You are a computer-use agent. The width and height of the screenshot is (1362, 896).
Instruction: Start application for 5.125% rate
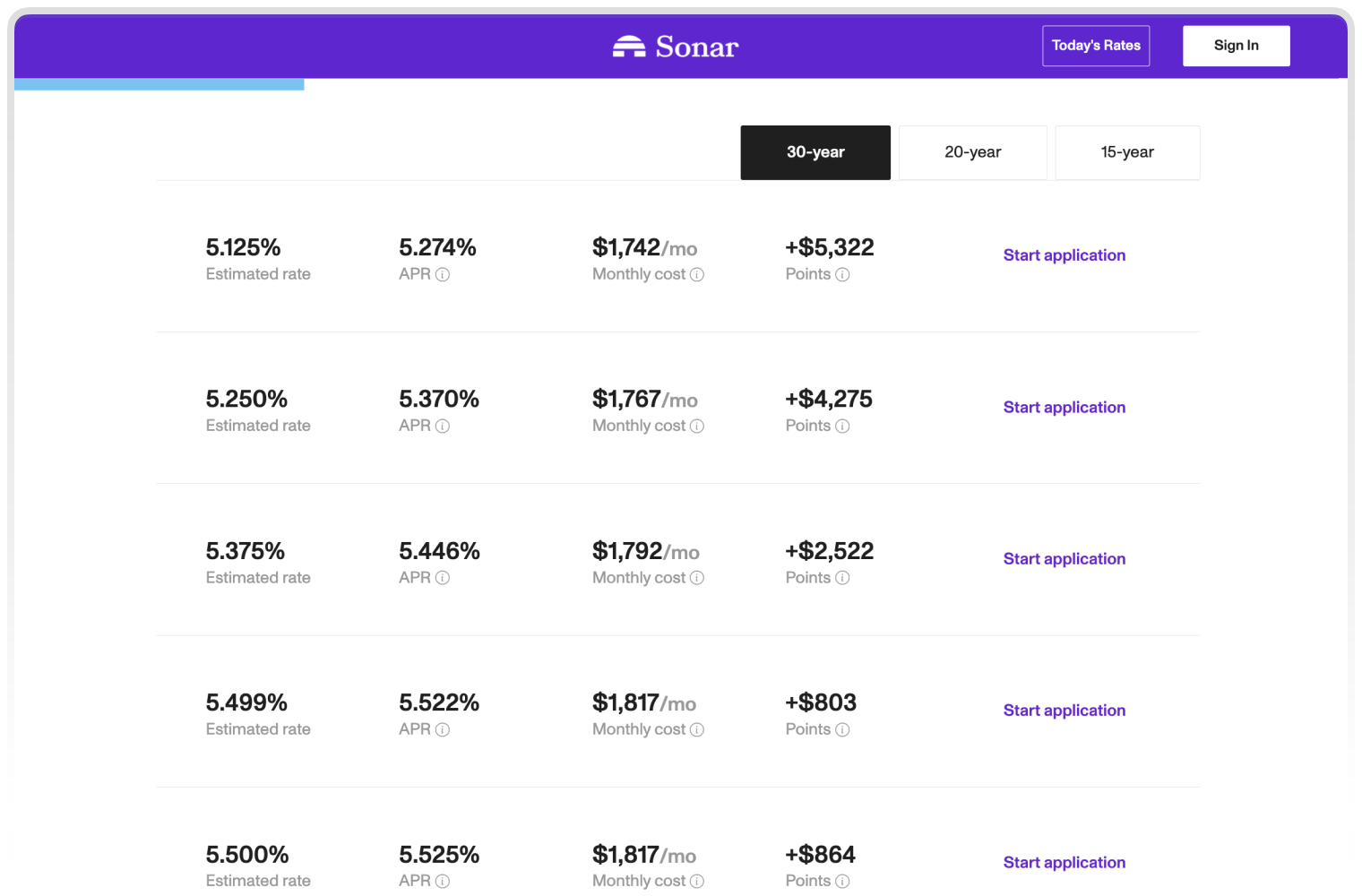pyautogui.click(x=1065, y=255)
